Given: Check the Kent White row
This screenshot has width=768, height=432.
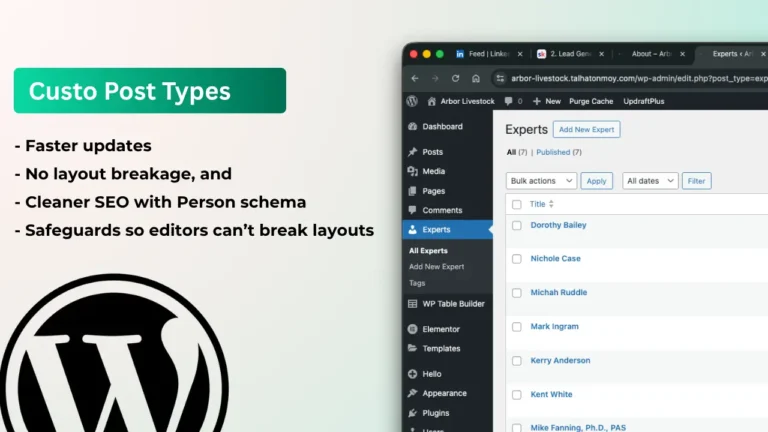Looking at the screenshot, I should click(x=516, y=395).
